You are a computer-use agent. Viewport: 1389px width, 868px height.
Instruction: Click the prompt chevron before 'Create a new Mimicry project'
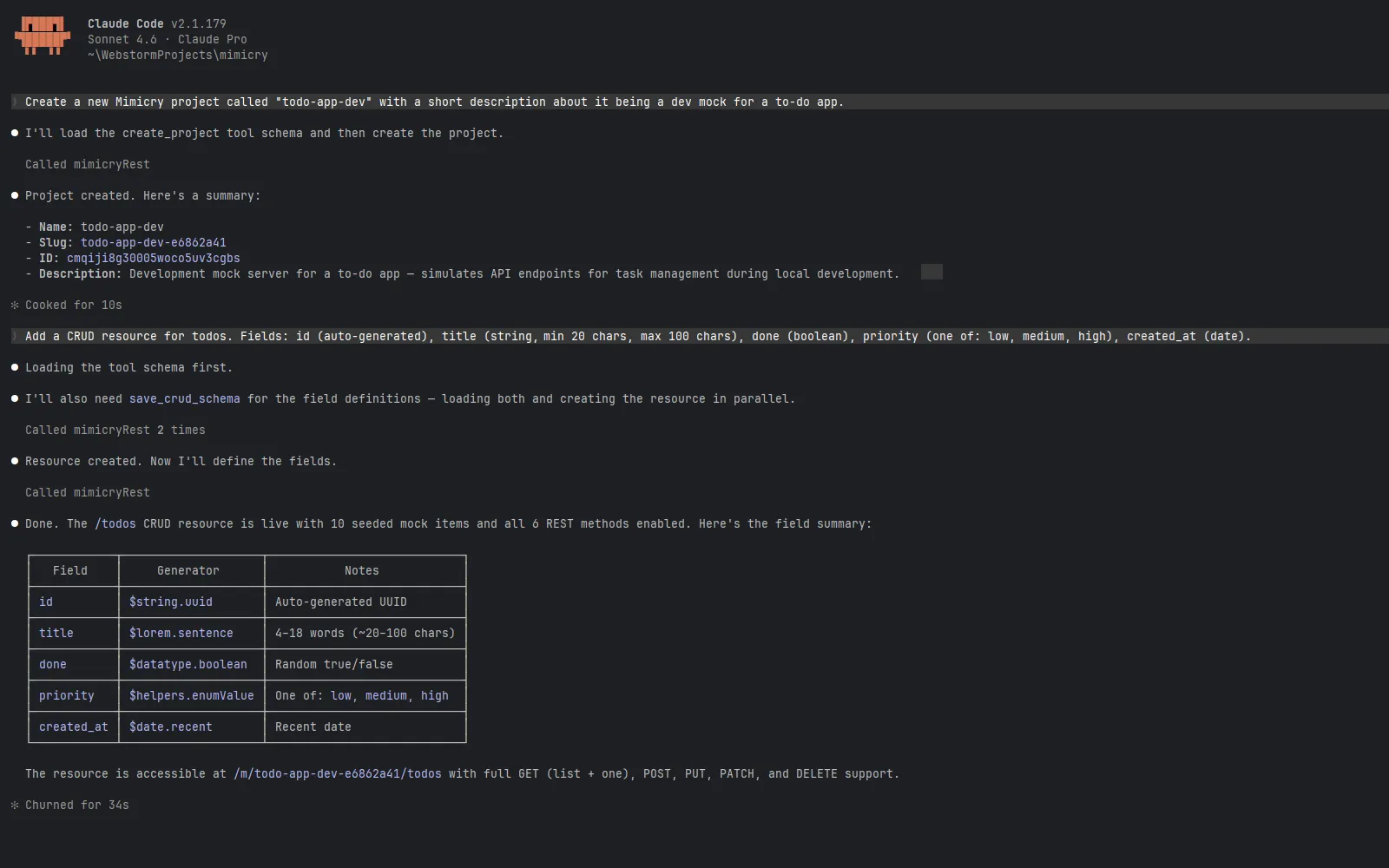coord(15,102)
